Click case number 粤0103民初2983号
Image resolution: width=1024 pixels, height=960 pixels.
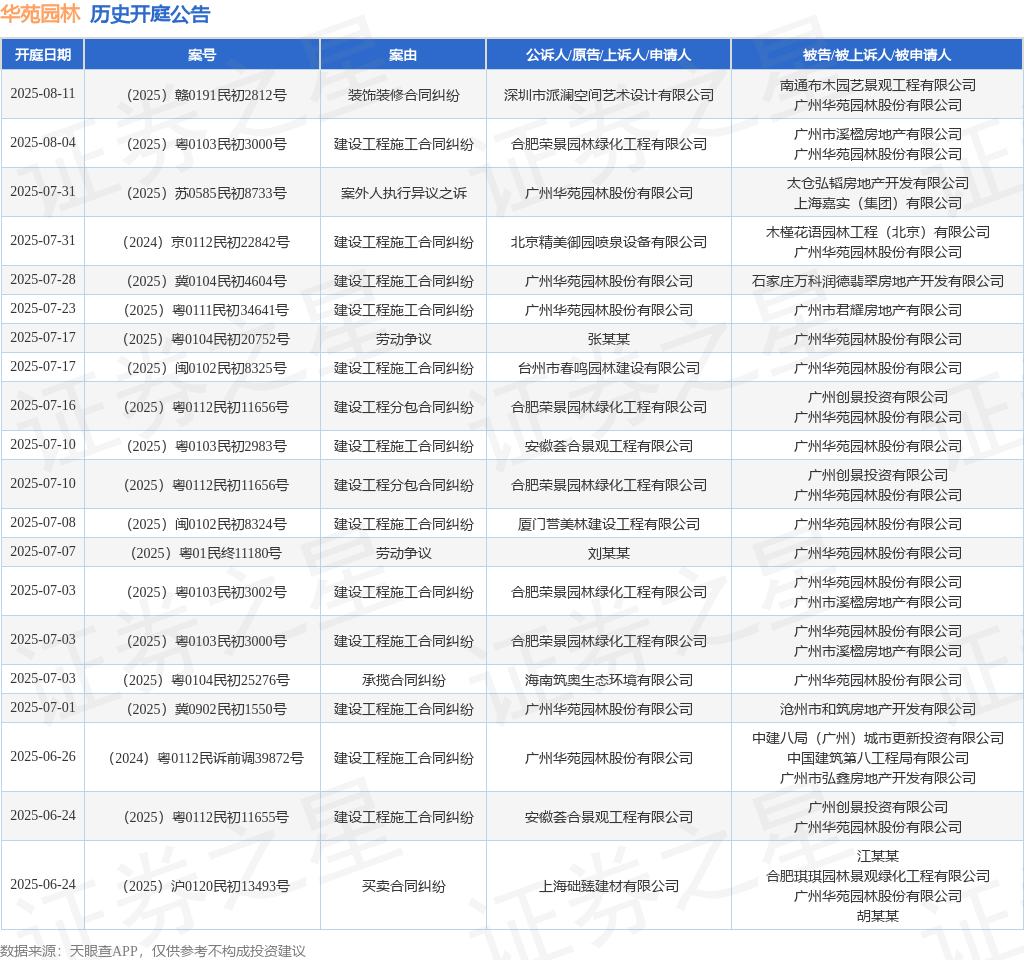click(206, 447)
